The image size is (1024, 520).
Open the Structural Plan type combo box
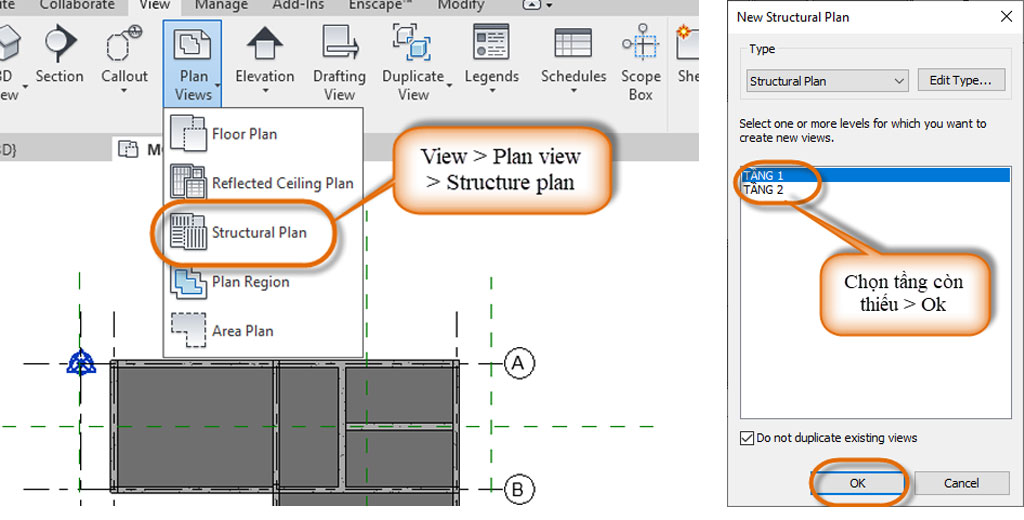pyautogui.click(x=827, y=81)
